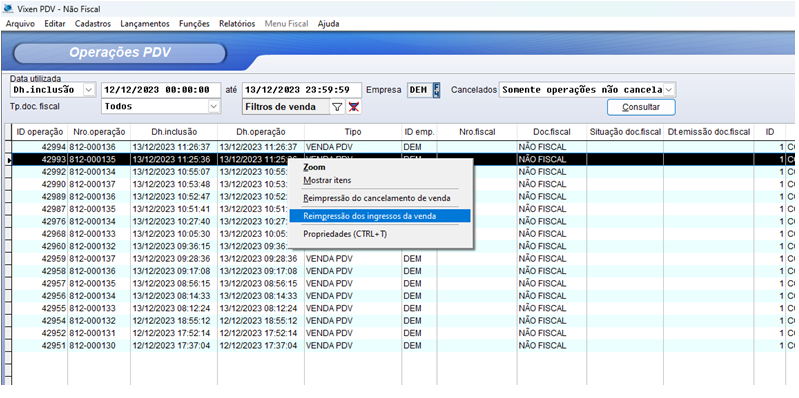Click the end date field 13/12/2023 23:59:59
This screenshot has height=398, width=799.
[x=302, y=90]
